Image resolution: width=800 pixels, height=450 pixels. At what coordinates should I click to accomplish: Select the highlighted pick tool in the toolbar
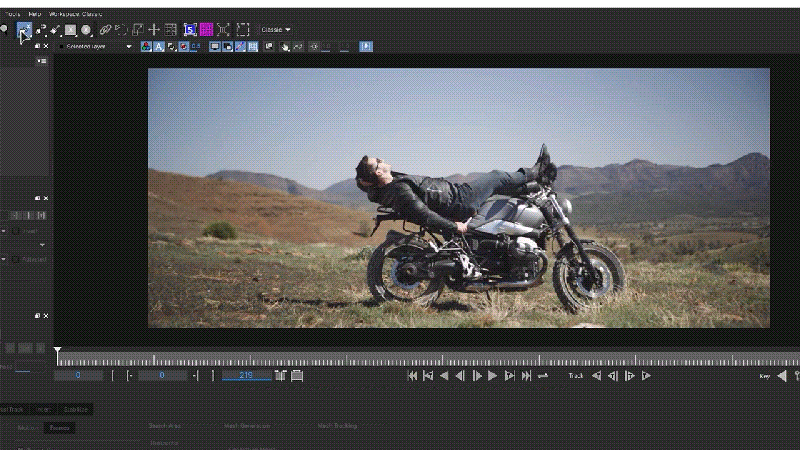24,30
